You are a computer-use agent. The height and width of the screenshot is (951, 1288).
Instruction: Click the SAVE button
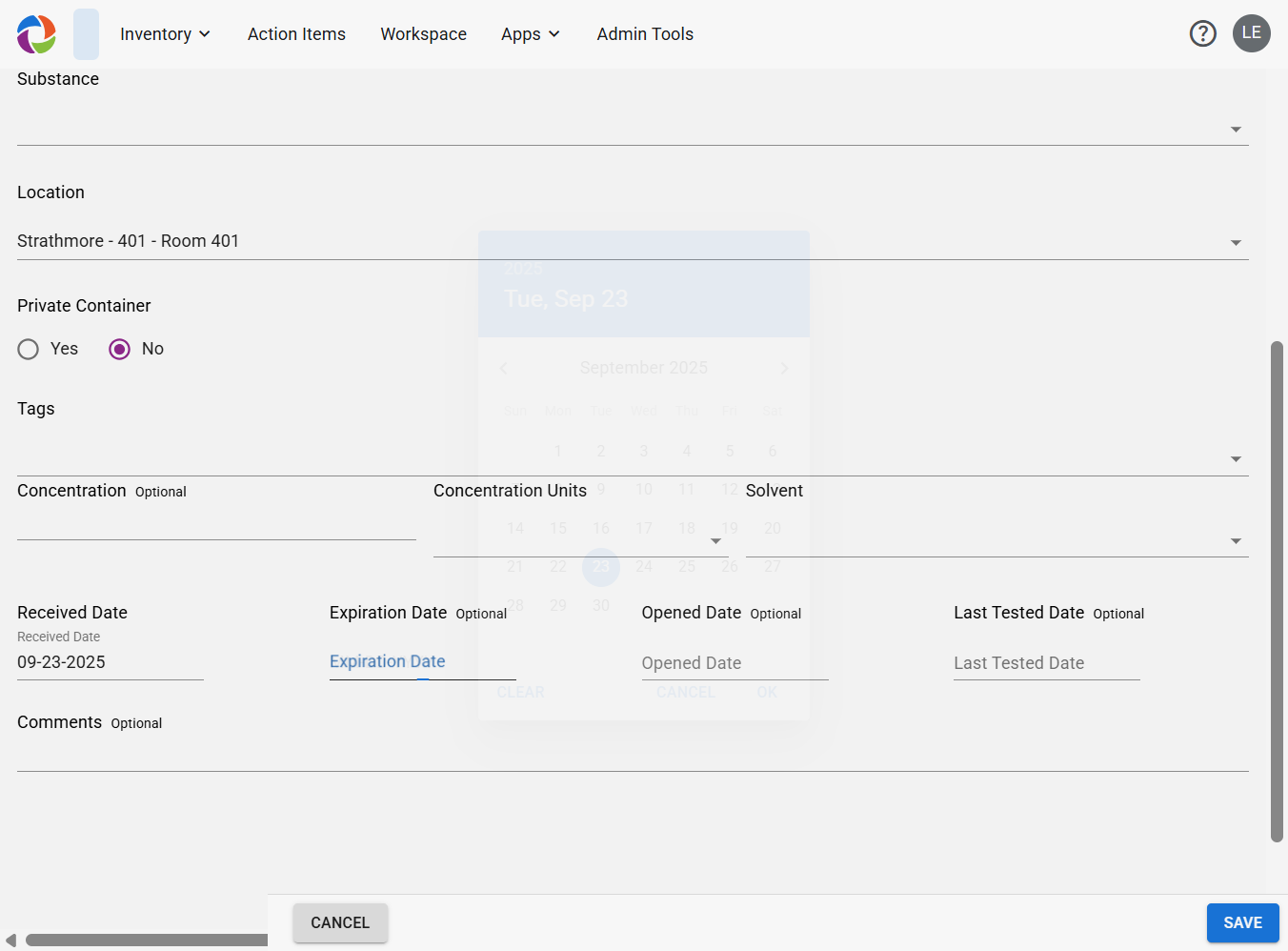click(x=1242, y=922)
